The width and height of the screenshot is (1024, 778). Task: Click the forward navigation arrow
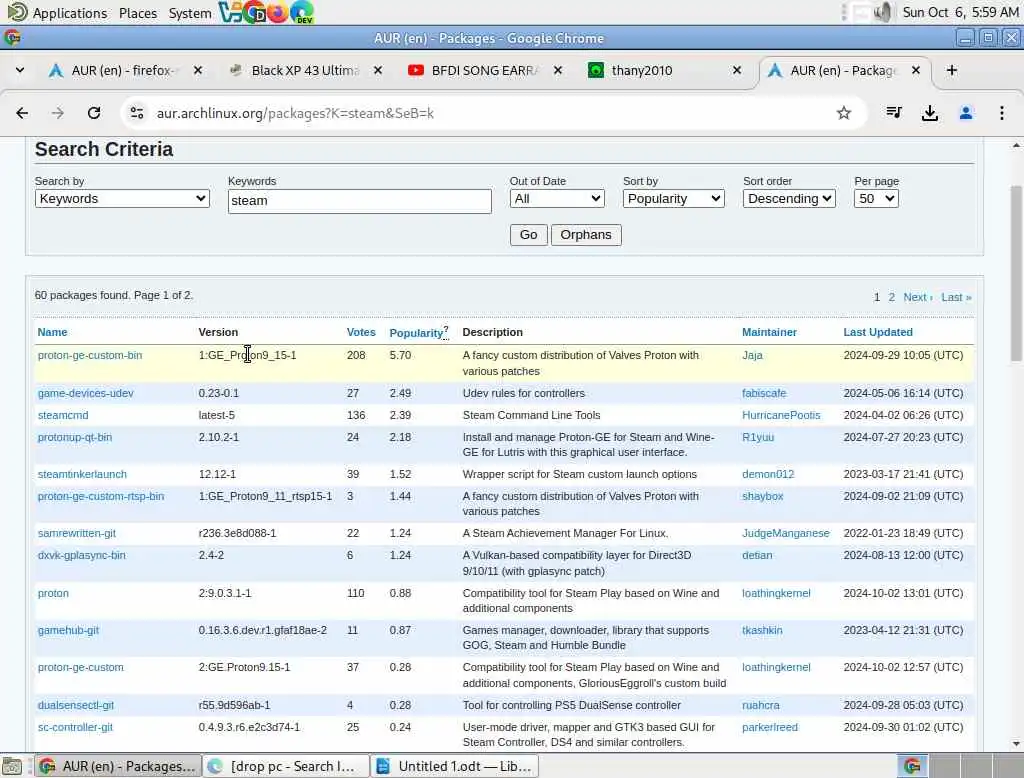tap(58, 113)
